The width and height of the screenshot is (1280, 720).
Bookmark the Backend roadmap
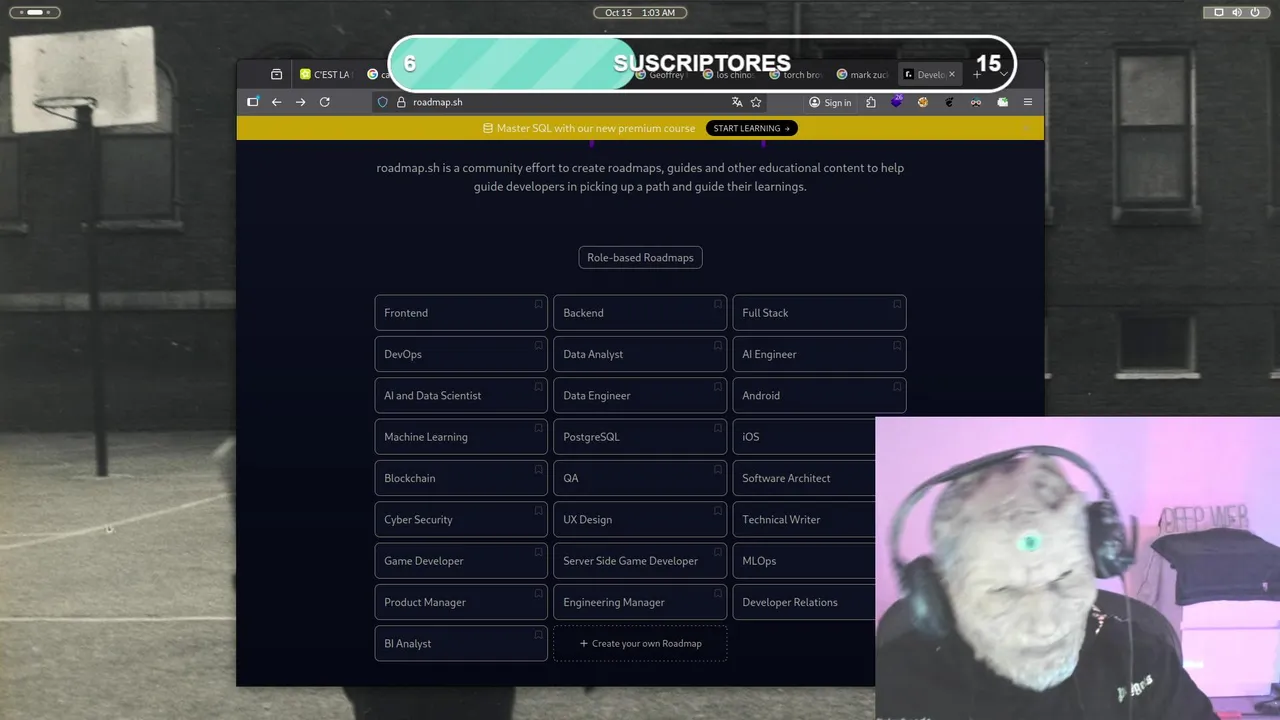717,304
